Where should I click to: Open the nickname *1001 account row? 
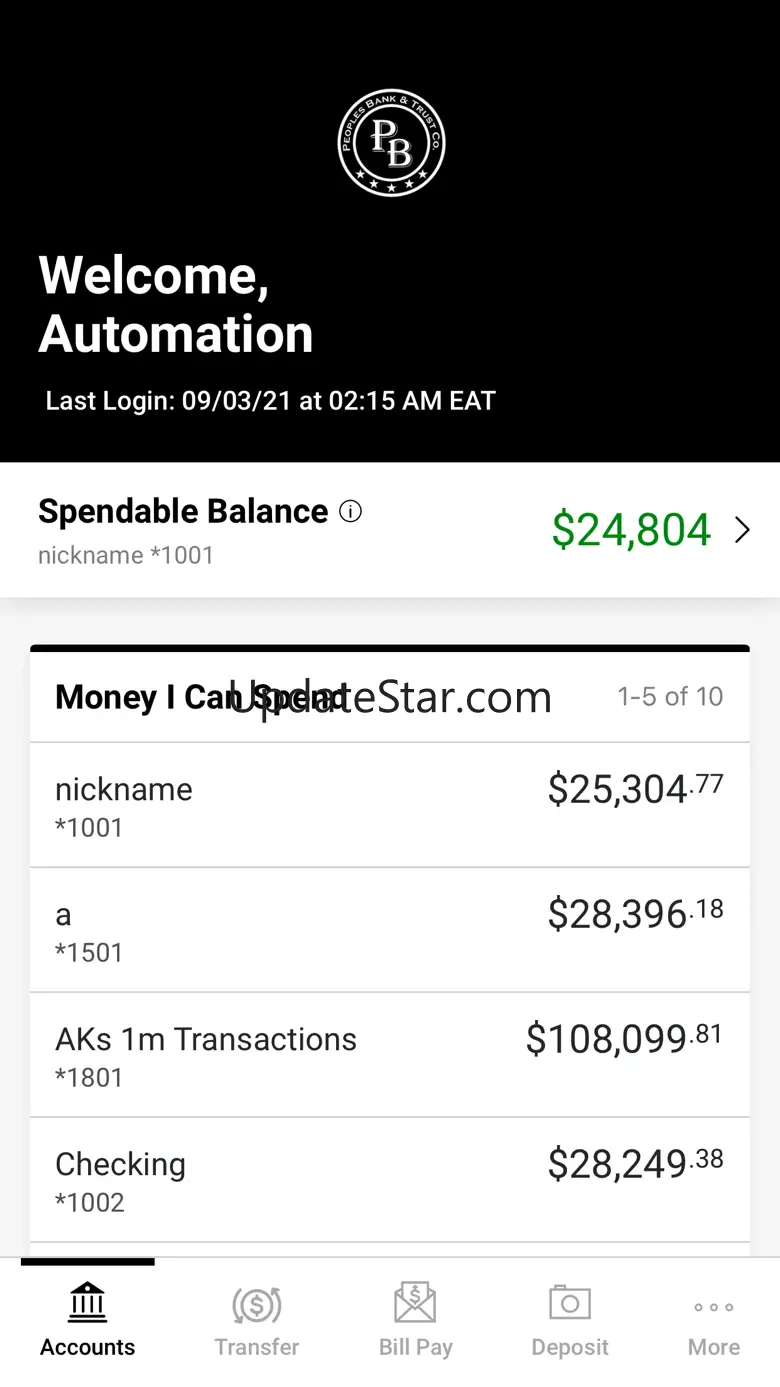tap(390, 805)
